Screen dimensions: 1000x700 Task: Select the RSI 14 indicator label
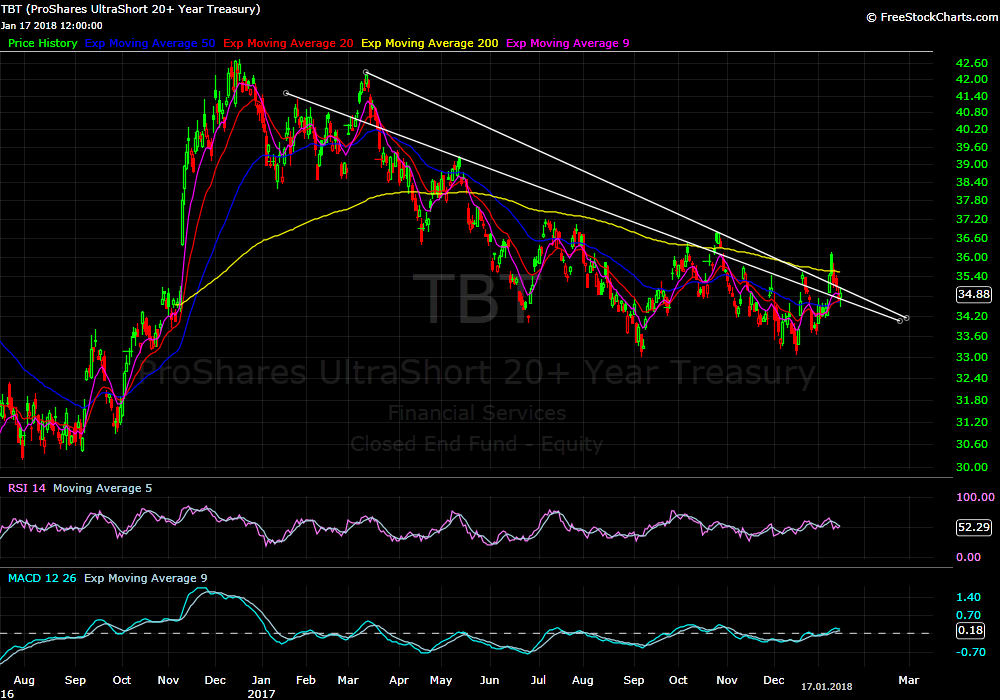point(27,488)
